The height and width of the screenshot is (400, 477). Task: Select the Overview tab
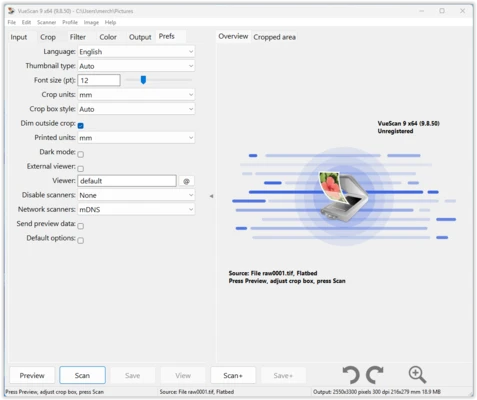click(x=233, y=36)
